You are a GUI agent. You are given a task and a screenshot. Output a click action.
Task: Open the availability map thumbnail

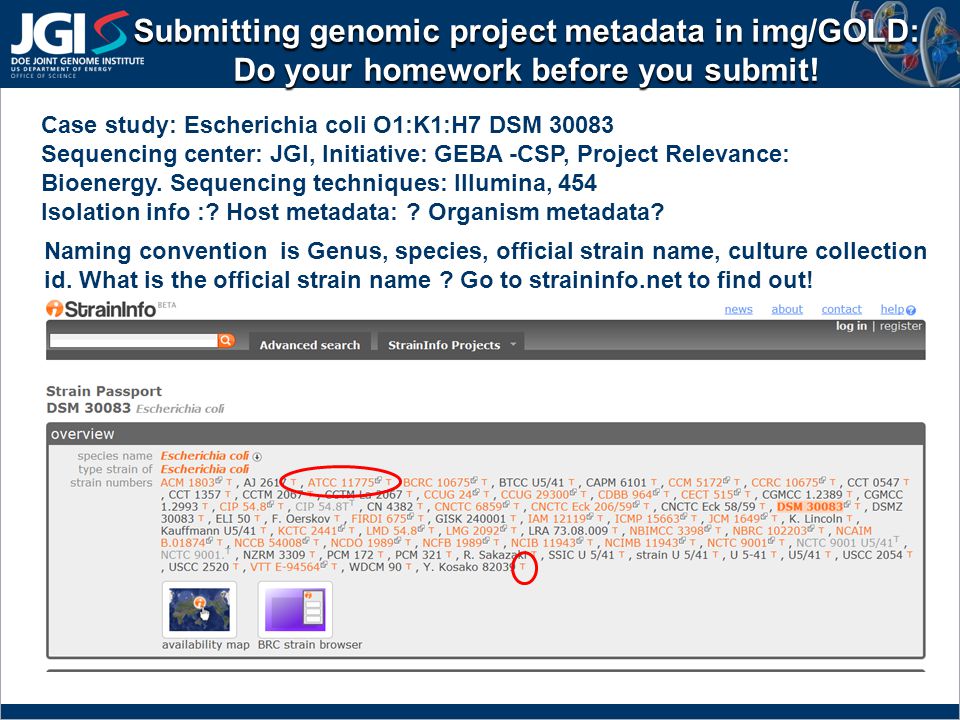pos(200,609)
